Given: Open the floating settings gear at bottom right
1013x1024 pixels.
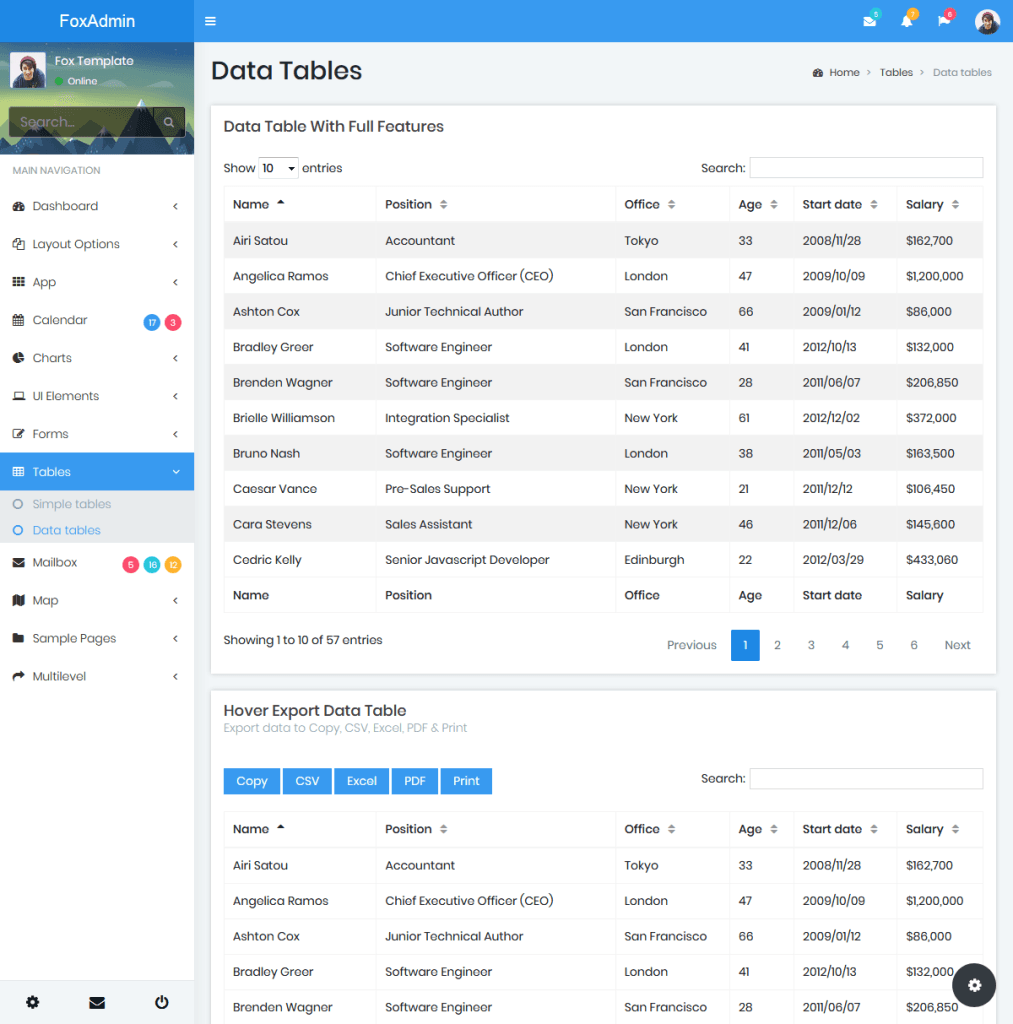Looking at the screenshot, I should pyautogui.click(x=973, y=985).
